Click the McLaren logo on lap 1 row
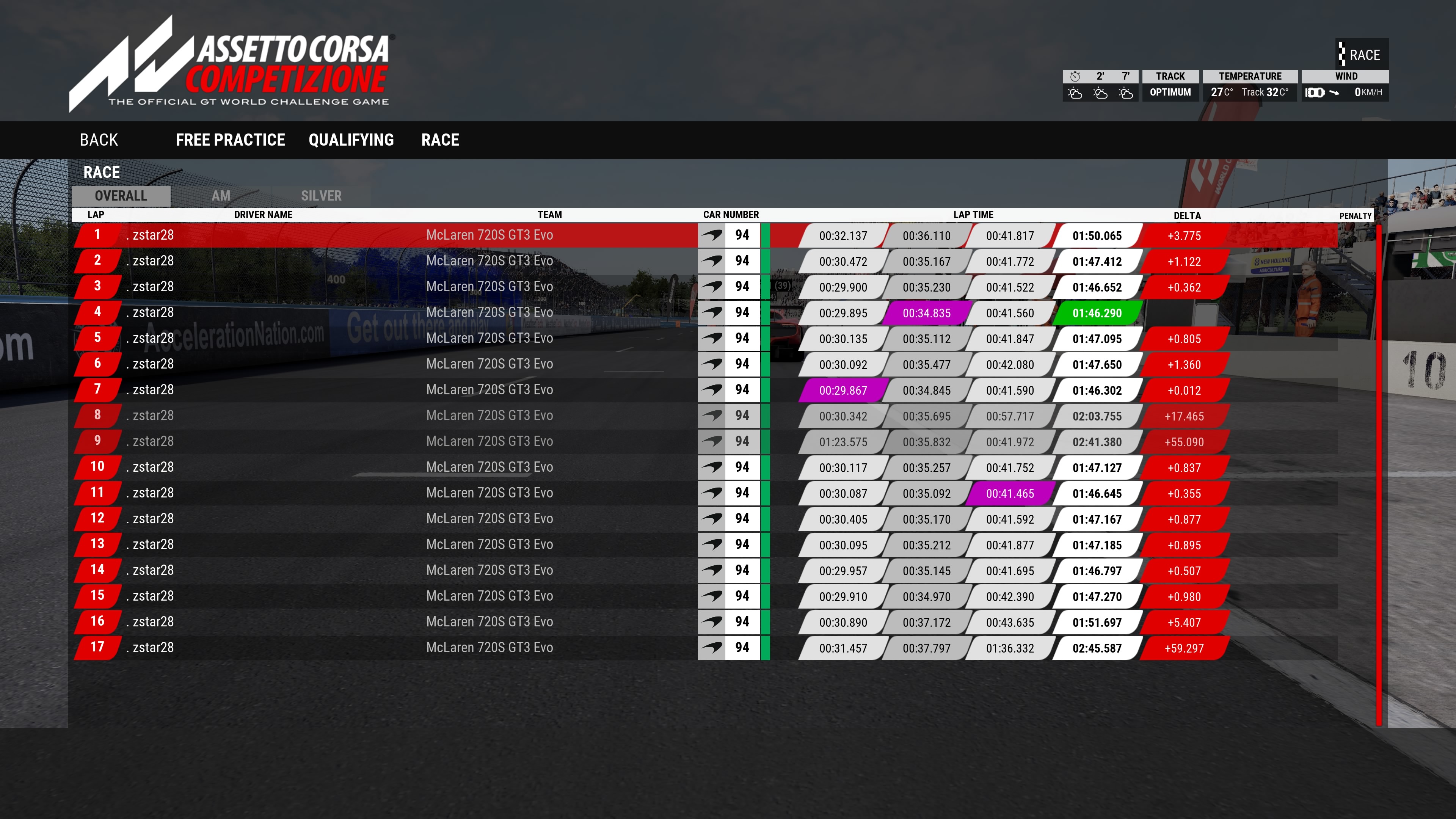Viewport: 1456px width, 819px height. click(712, 235)
